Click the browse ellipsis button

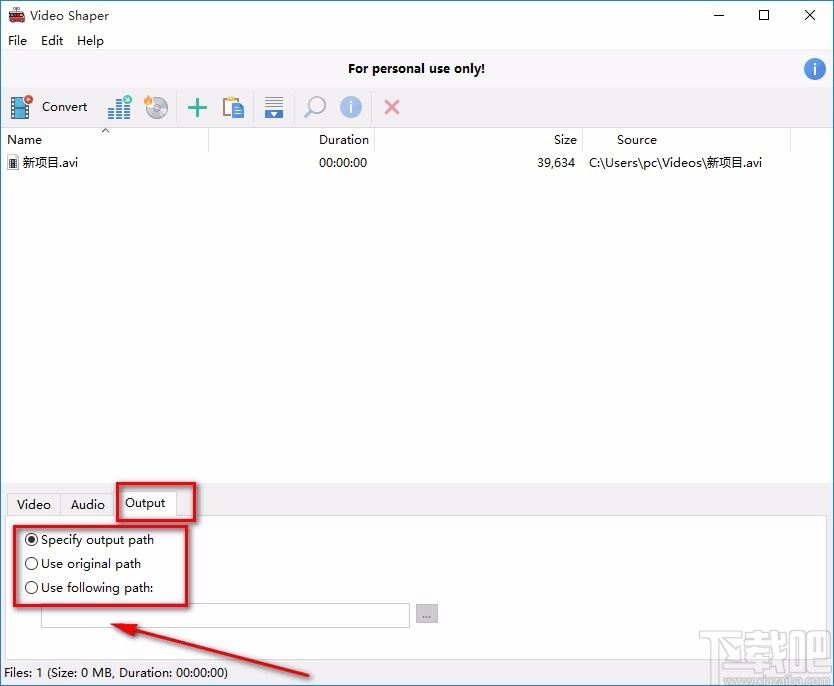pyautogui.click(x=427, y=614)
